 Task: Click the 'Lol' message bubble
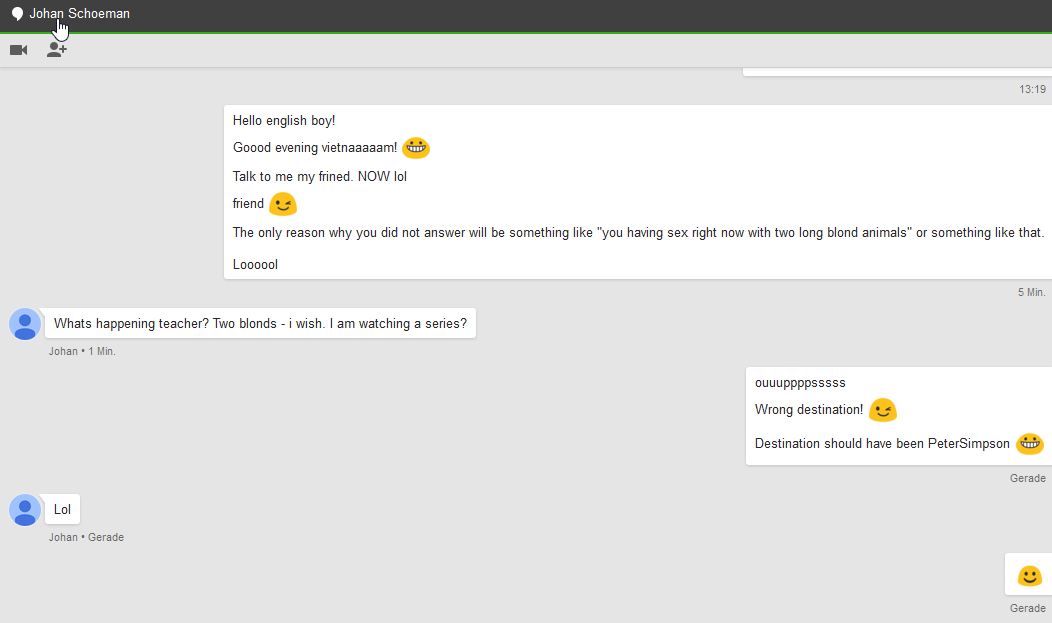click(62, 510)
